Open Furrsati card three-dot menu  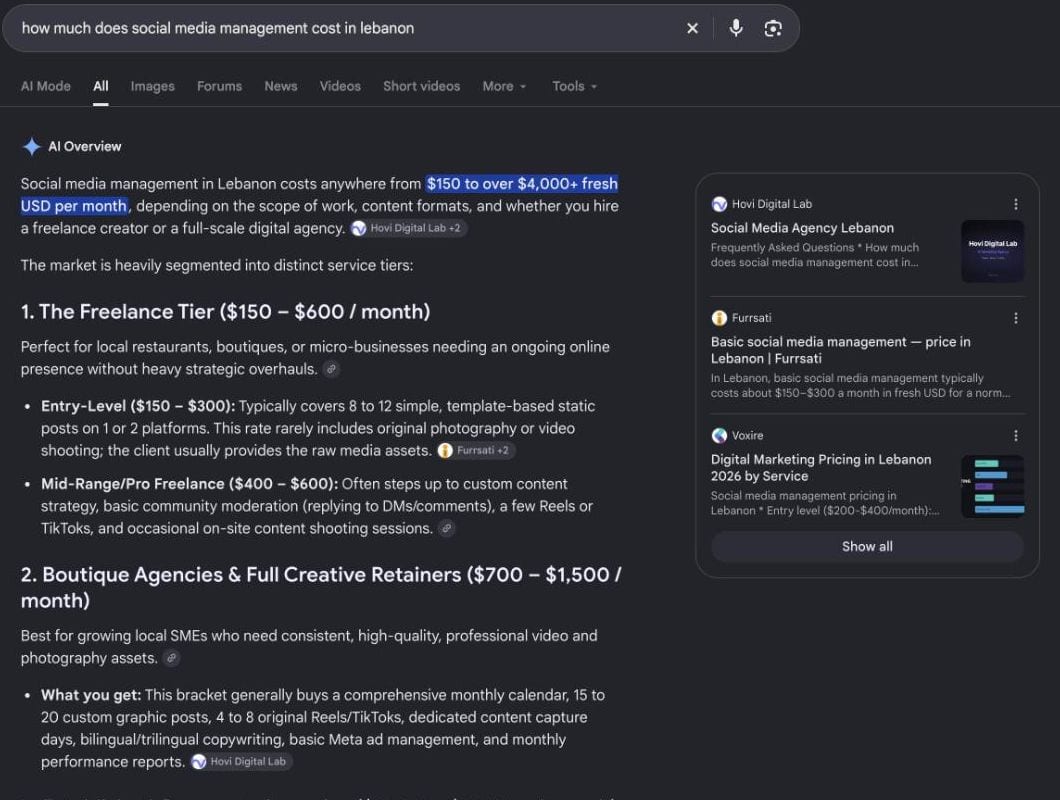click(1015, 318)
